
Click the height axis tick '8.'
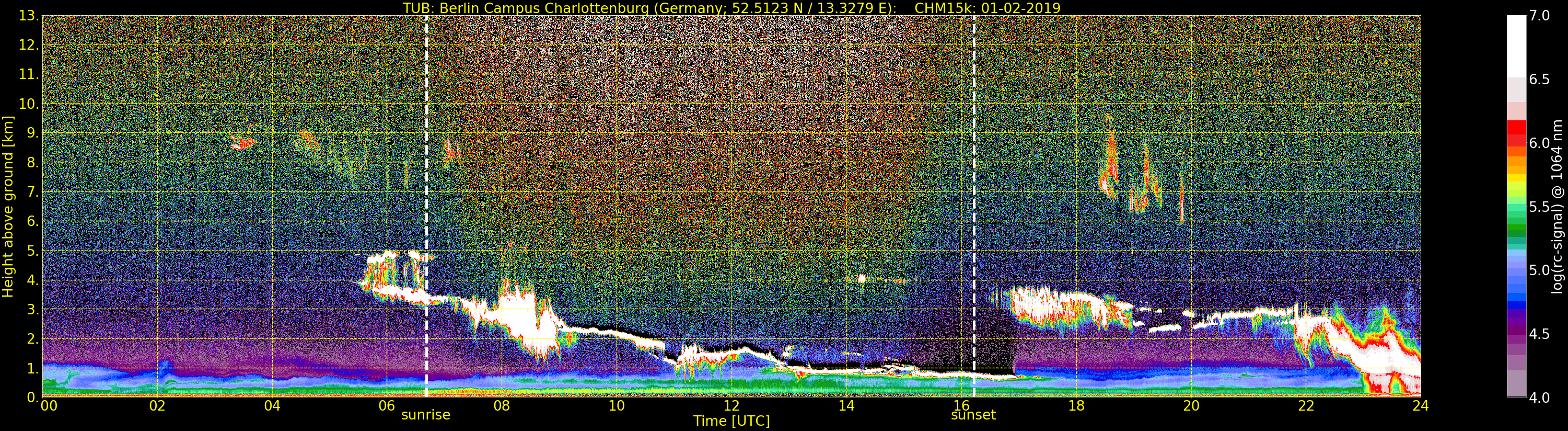coord(33,163)
